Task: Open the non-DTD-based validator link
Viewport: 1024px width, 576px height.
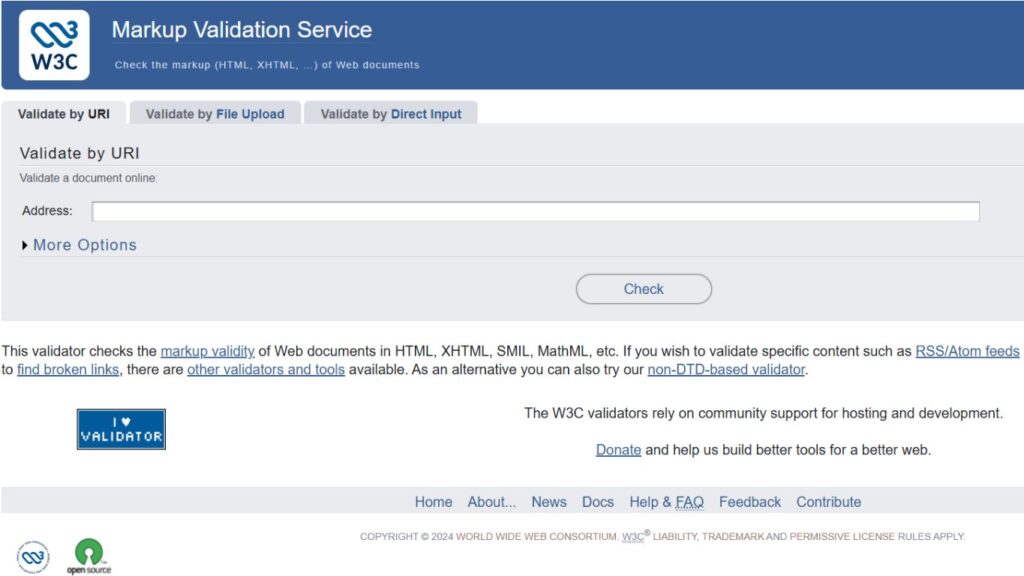Action: (726, 369)
